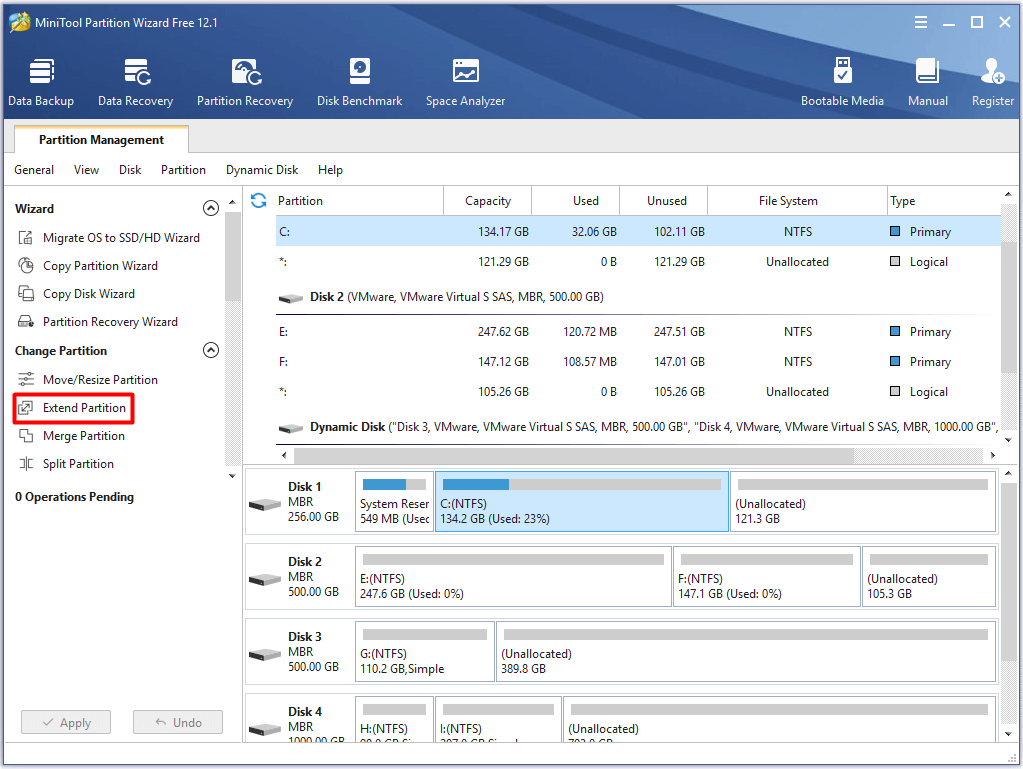Screen dimensions: 1023x769
Task: Refresh the partition list
Action: (258, 200)
